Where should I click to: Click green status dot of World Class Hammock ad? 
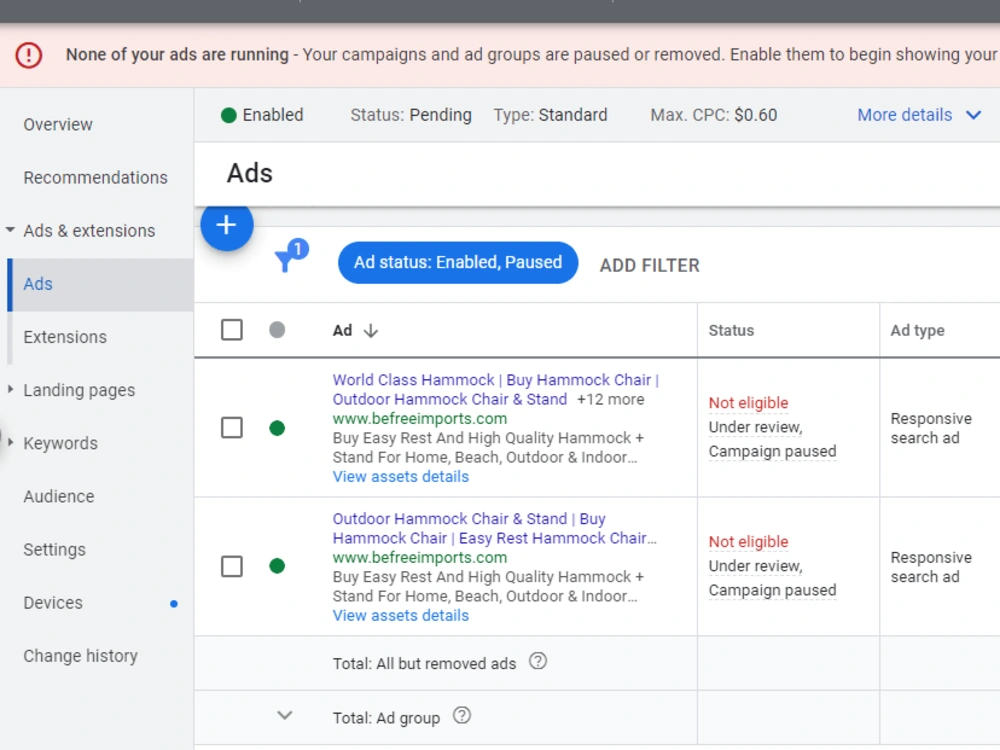coord(277,428)
